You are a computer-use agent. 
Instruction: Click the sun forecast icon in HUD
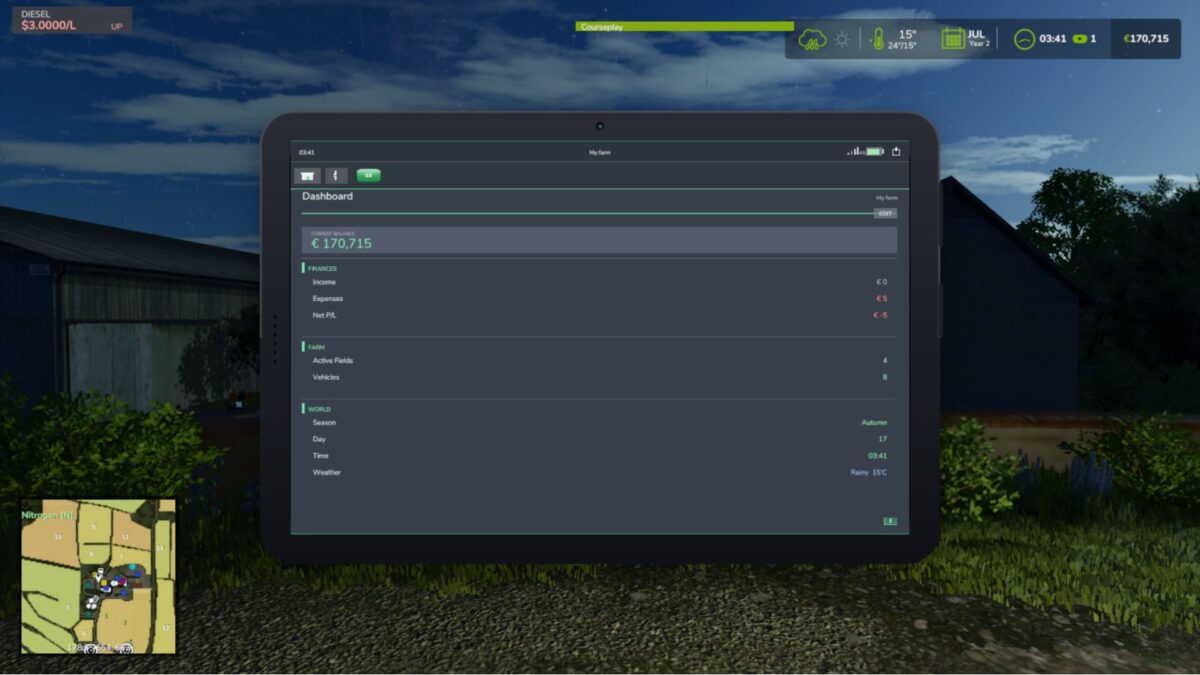click(x=843, y=39)
